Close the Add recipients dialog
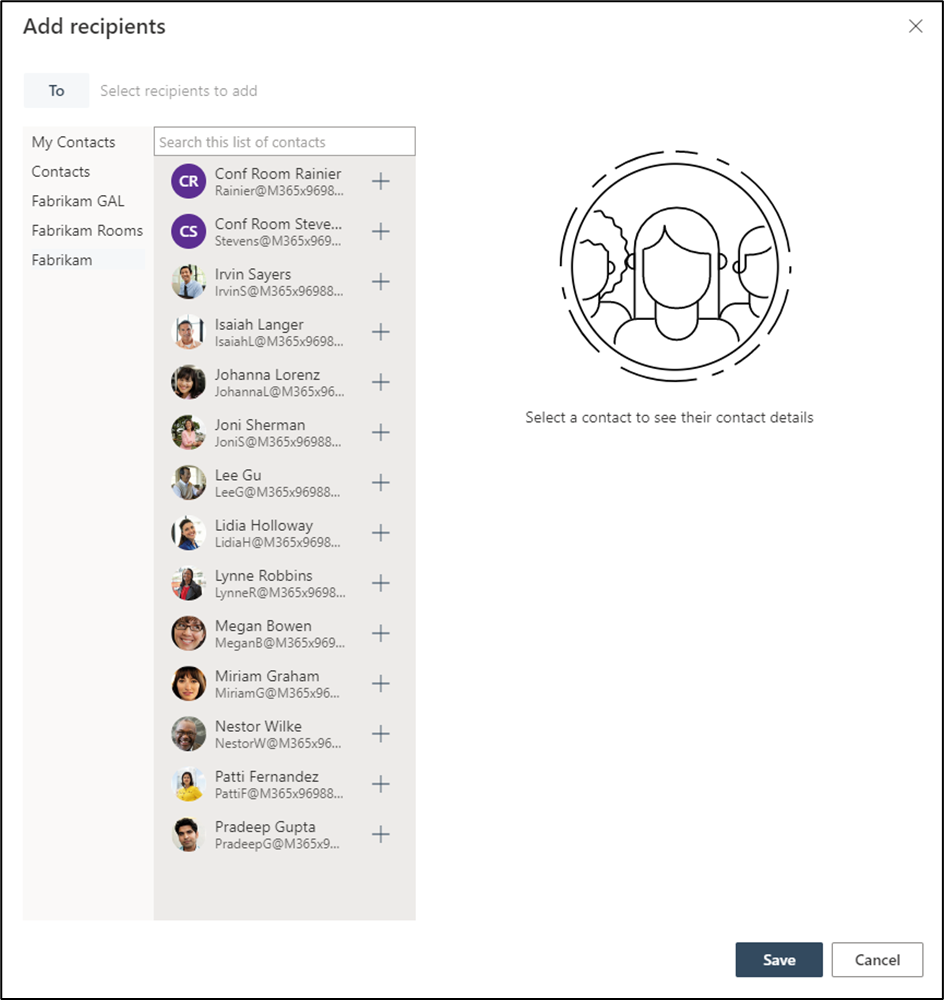944x1000 pixels. pos(915,26)
